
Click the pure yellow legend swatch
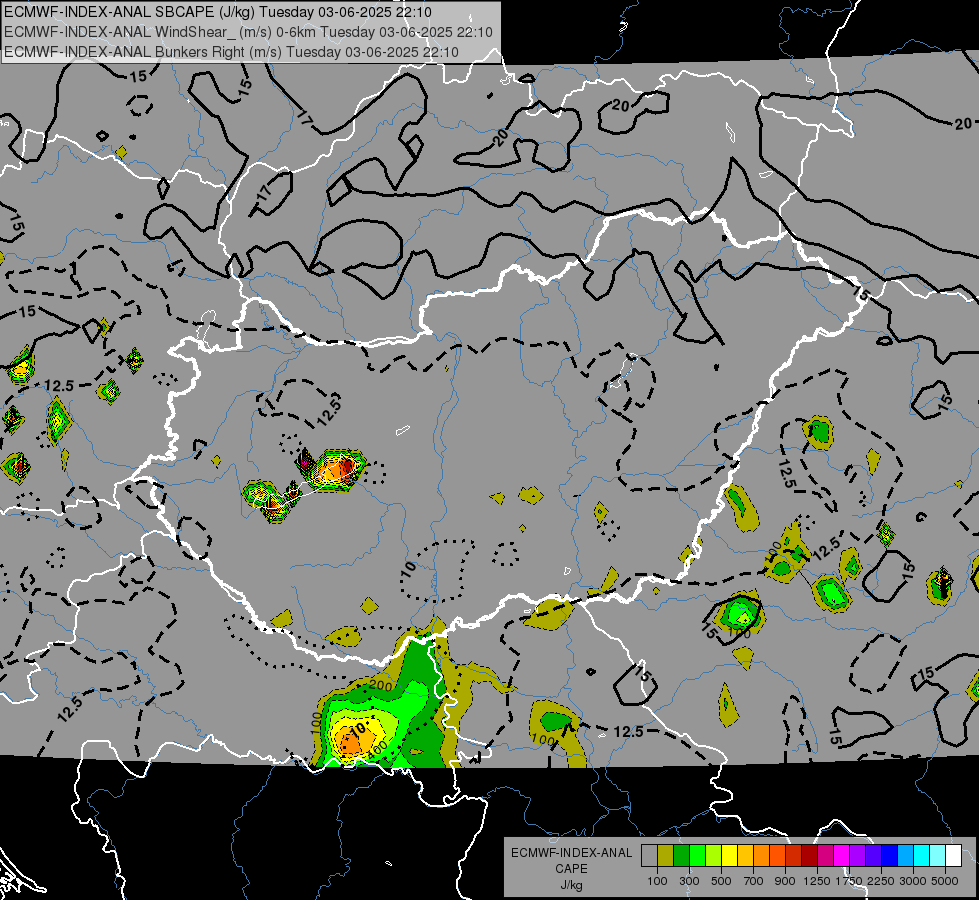729,856
